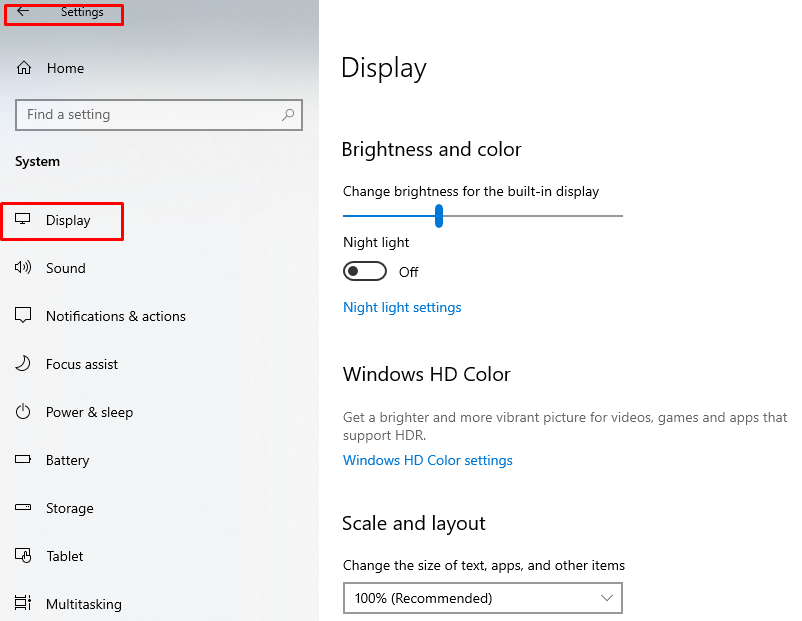802x621 pixels.
Task: Click the Battery icon in sidebar
Action: pyautogui.click(x=23, y=459)
